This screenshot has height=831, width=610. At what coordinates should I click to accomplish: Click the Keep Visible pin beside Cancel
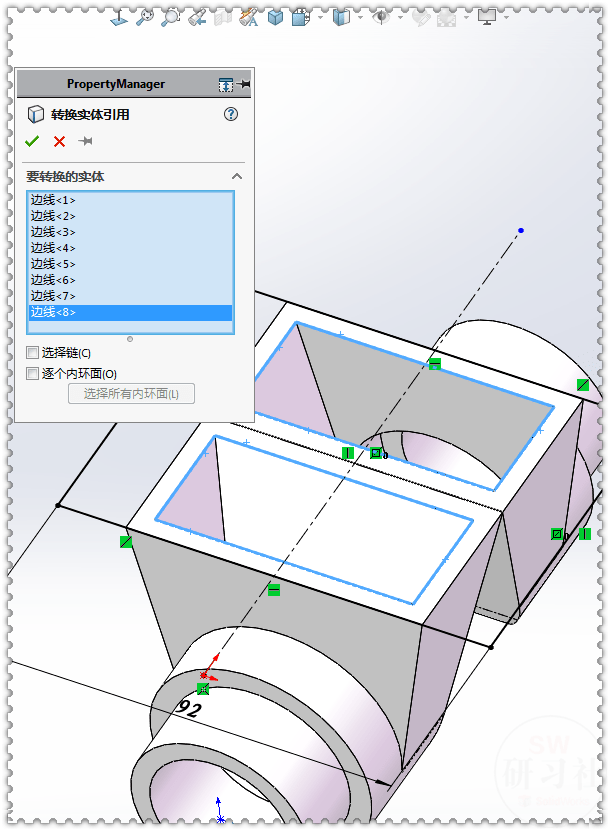coord(85,141)
